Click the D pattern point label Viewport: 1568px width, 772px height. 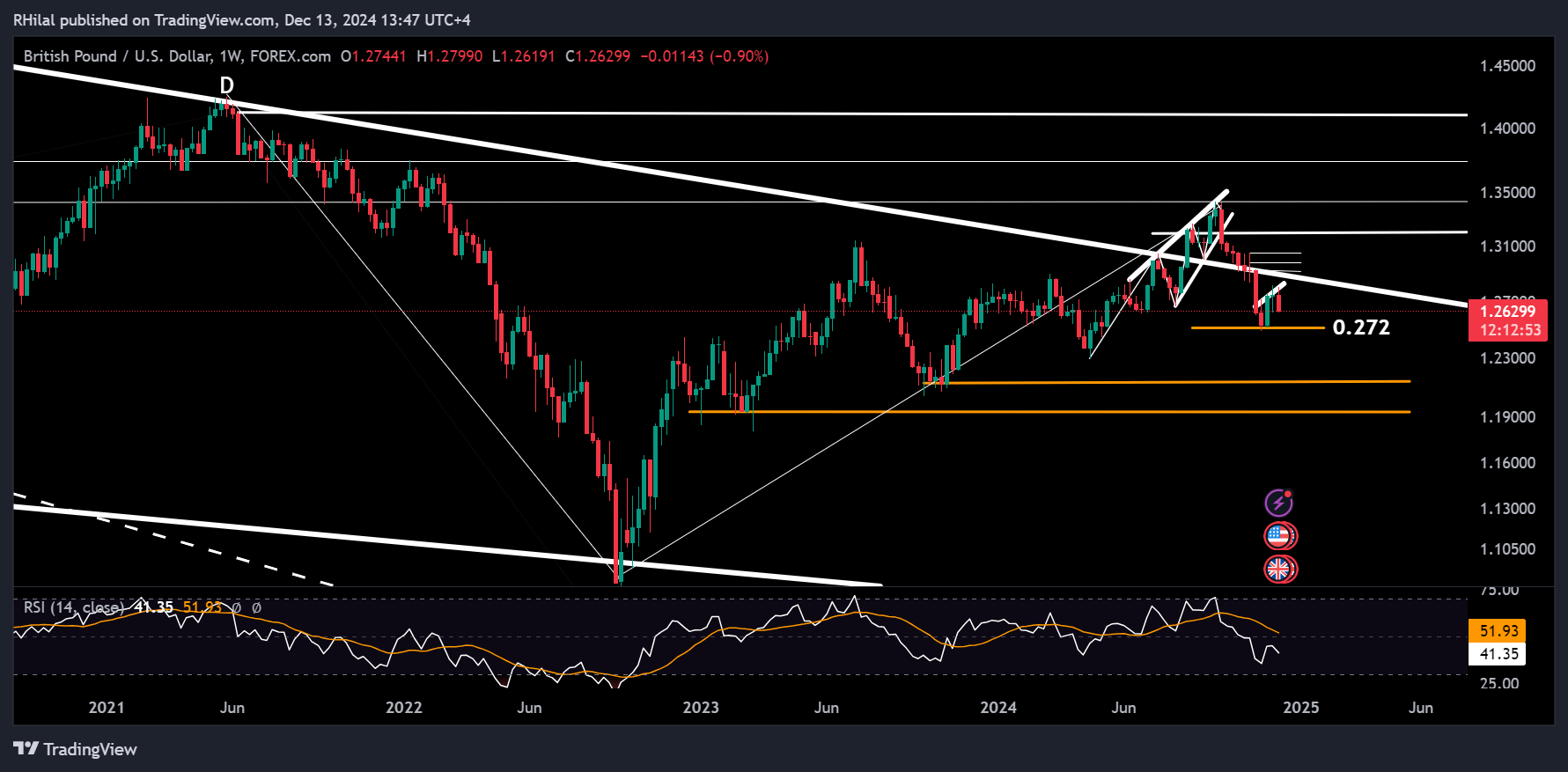point(226,85)
